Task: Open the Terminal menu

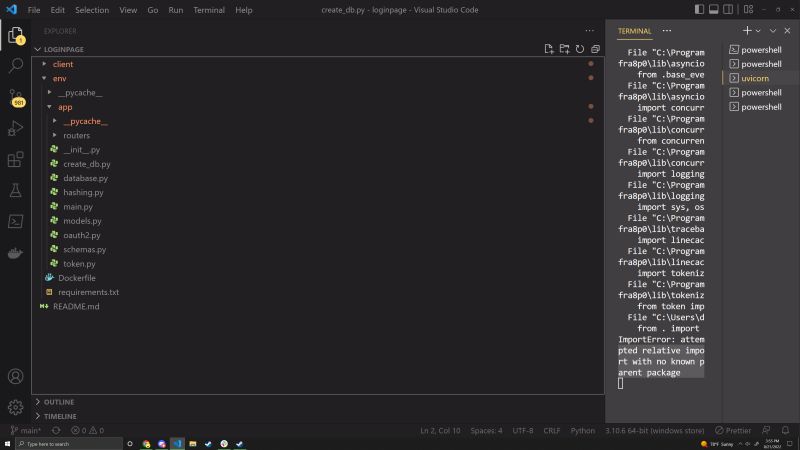Action: [x=209, y=10]
